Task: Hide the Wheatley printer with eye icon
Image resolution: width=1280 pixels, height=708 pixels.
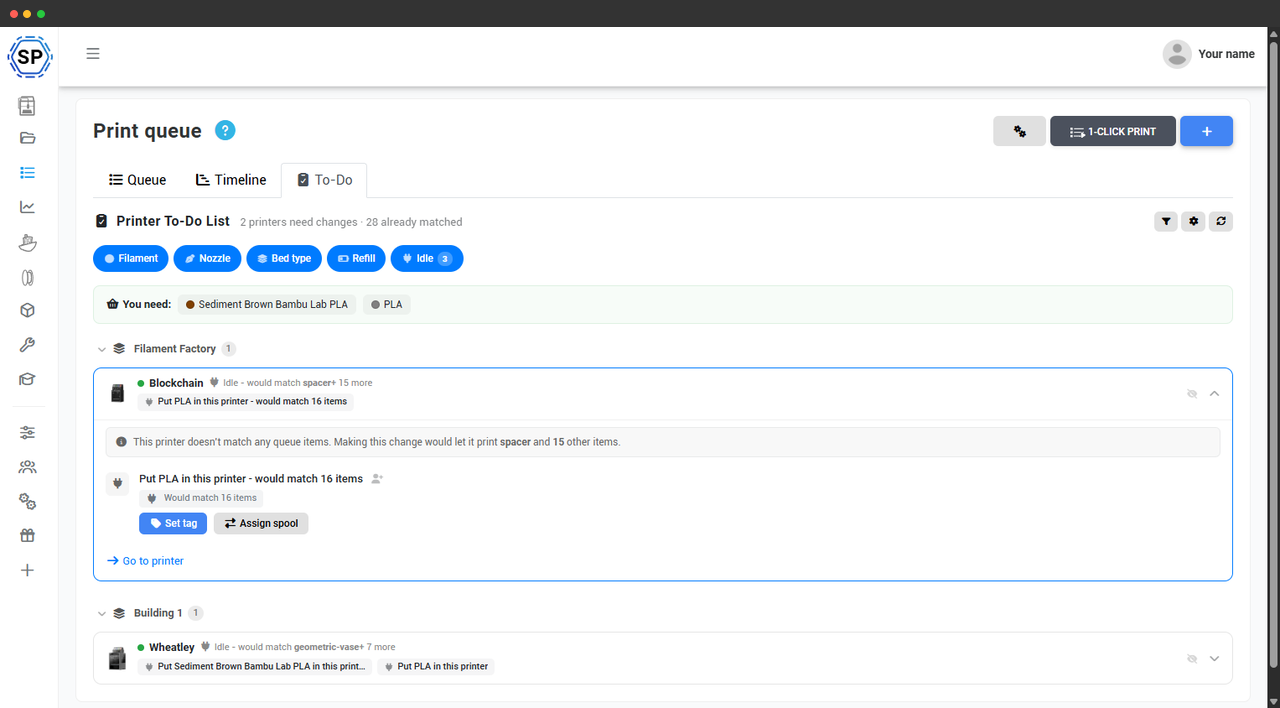Action: 1192,659
